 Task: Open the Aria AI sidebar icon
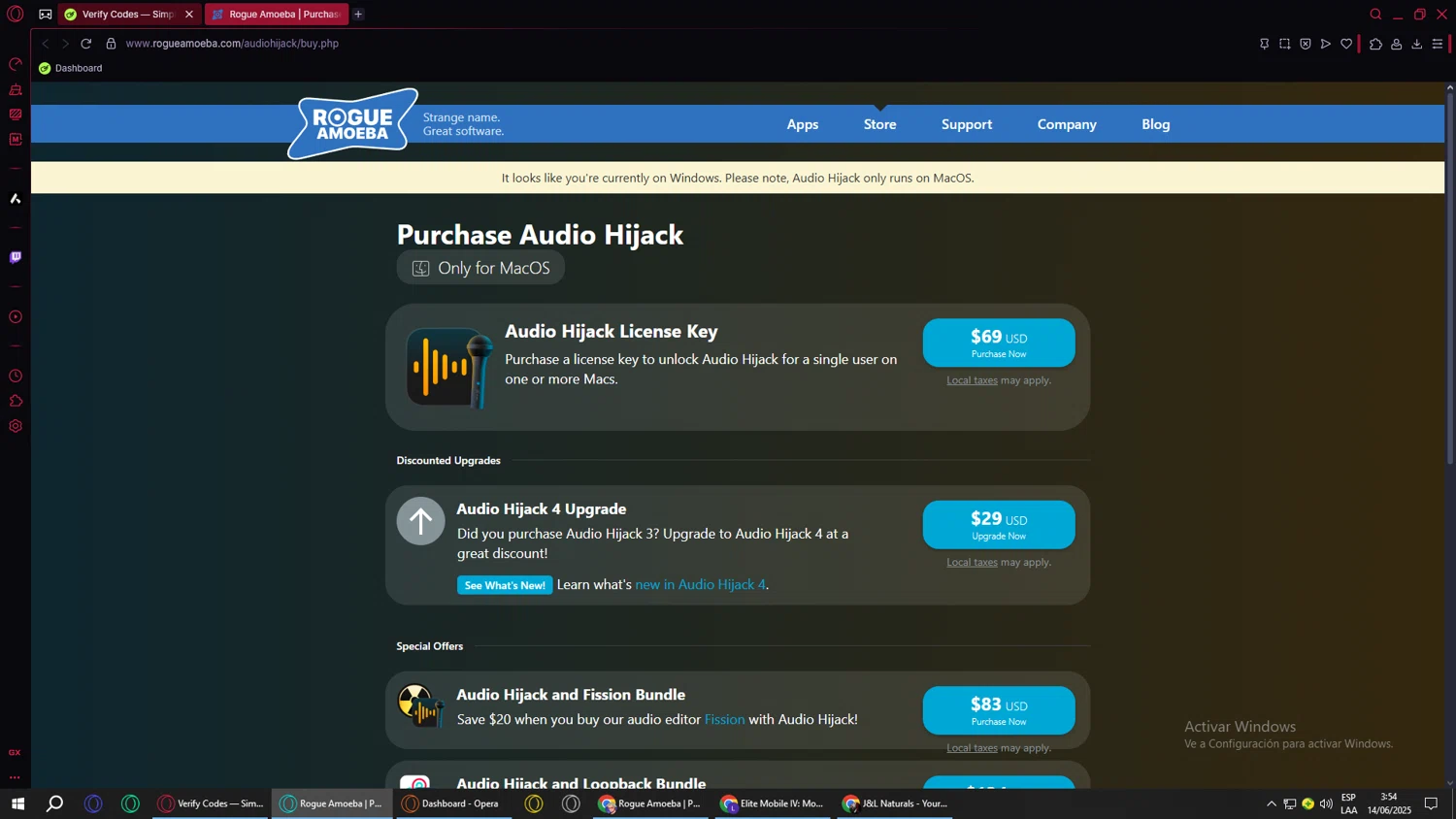point(16,199)
